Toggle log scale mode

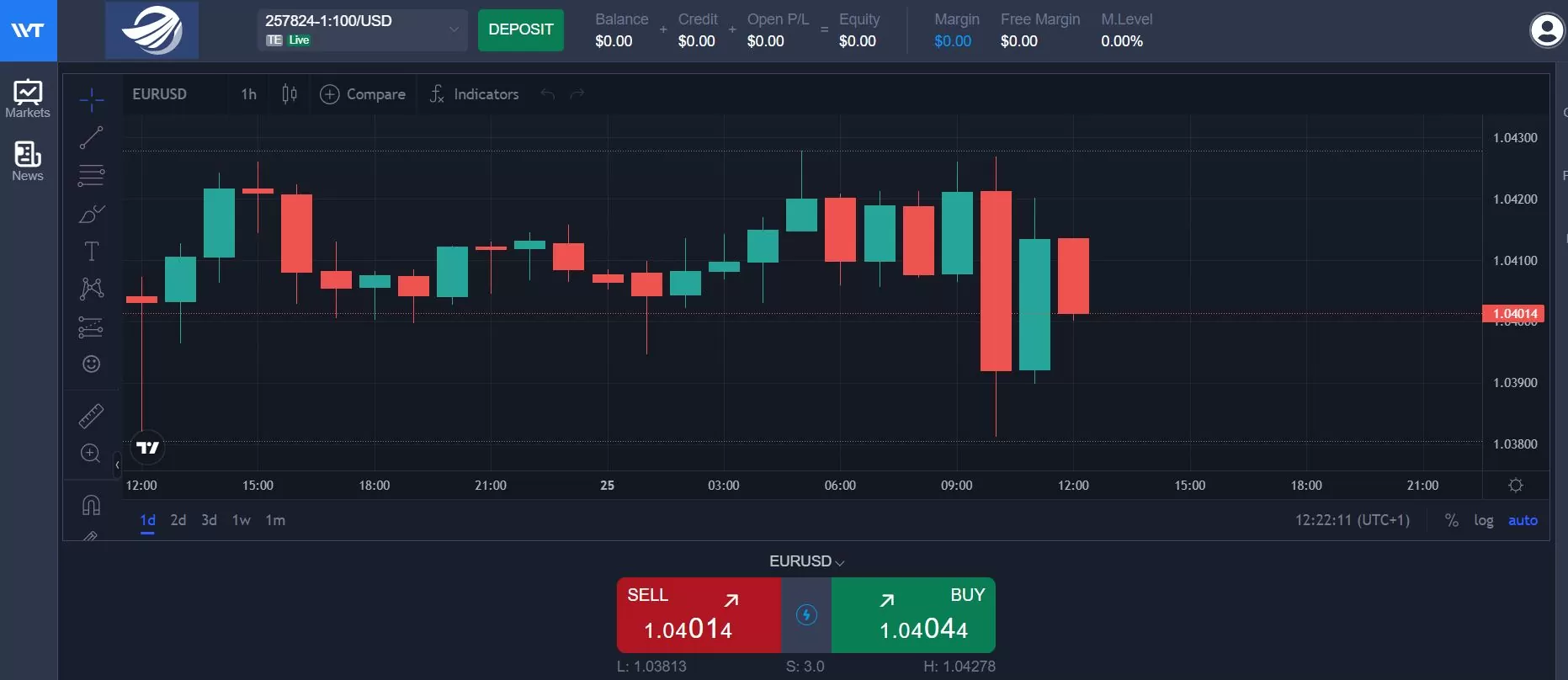pos(1484,520)
